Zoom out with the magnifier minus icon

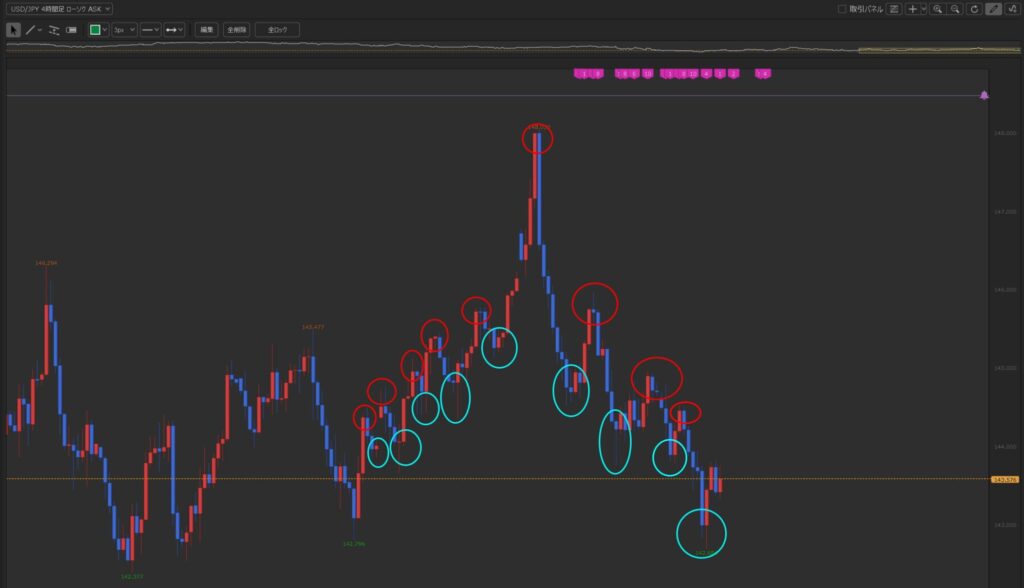pyautogui.click(x=955, y=8)
